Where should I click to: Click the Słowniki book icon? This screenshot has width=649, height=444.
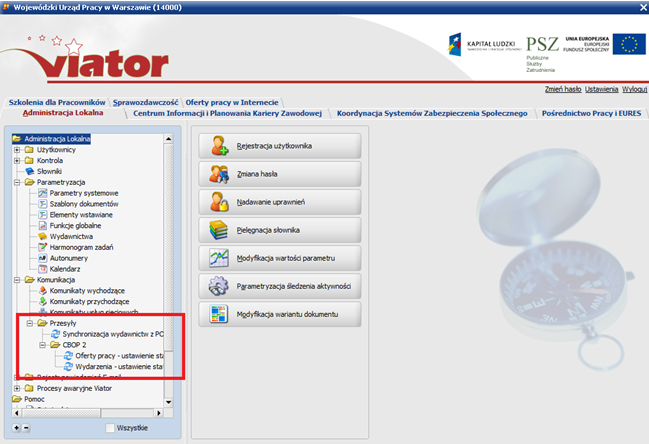30,171
